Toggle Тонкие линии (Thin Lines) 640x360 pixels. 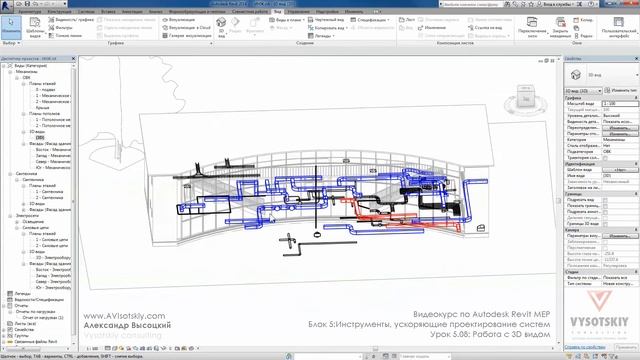click(x=65, y=36)
